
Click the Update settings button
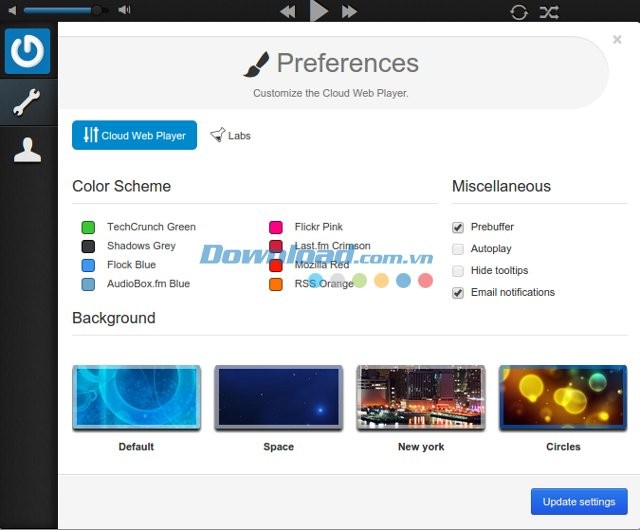point(579,501)
